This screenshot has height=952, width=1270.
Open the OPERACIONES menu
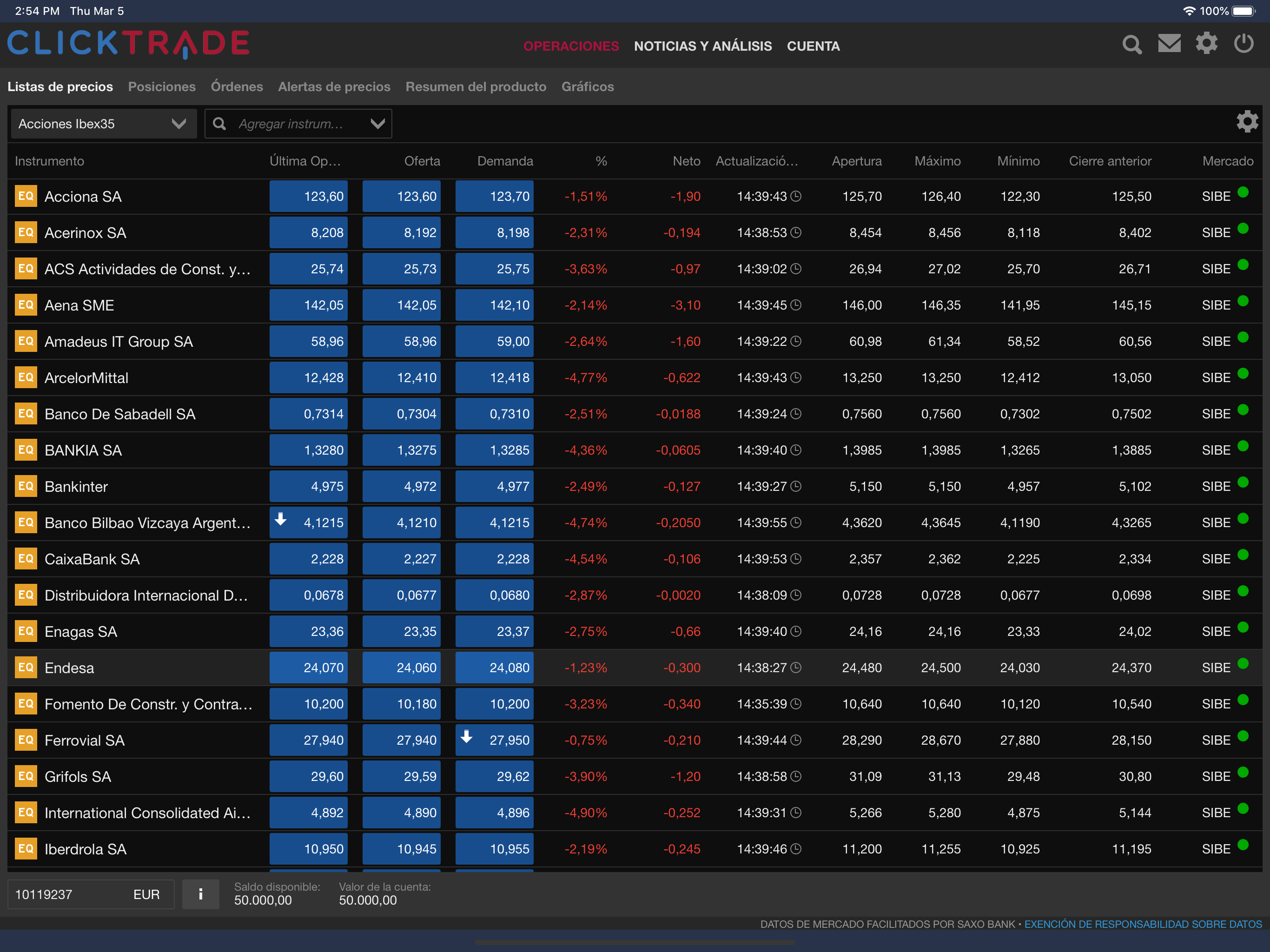pos(571,46)
